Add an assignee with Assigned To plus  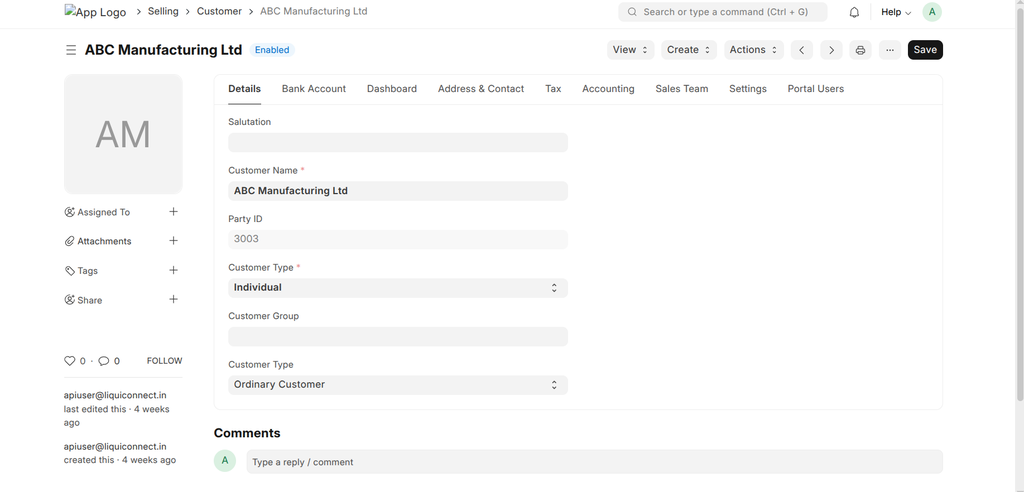coord(173,212)
